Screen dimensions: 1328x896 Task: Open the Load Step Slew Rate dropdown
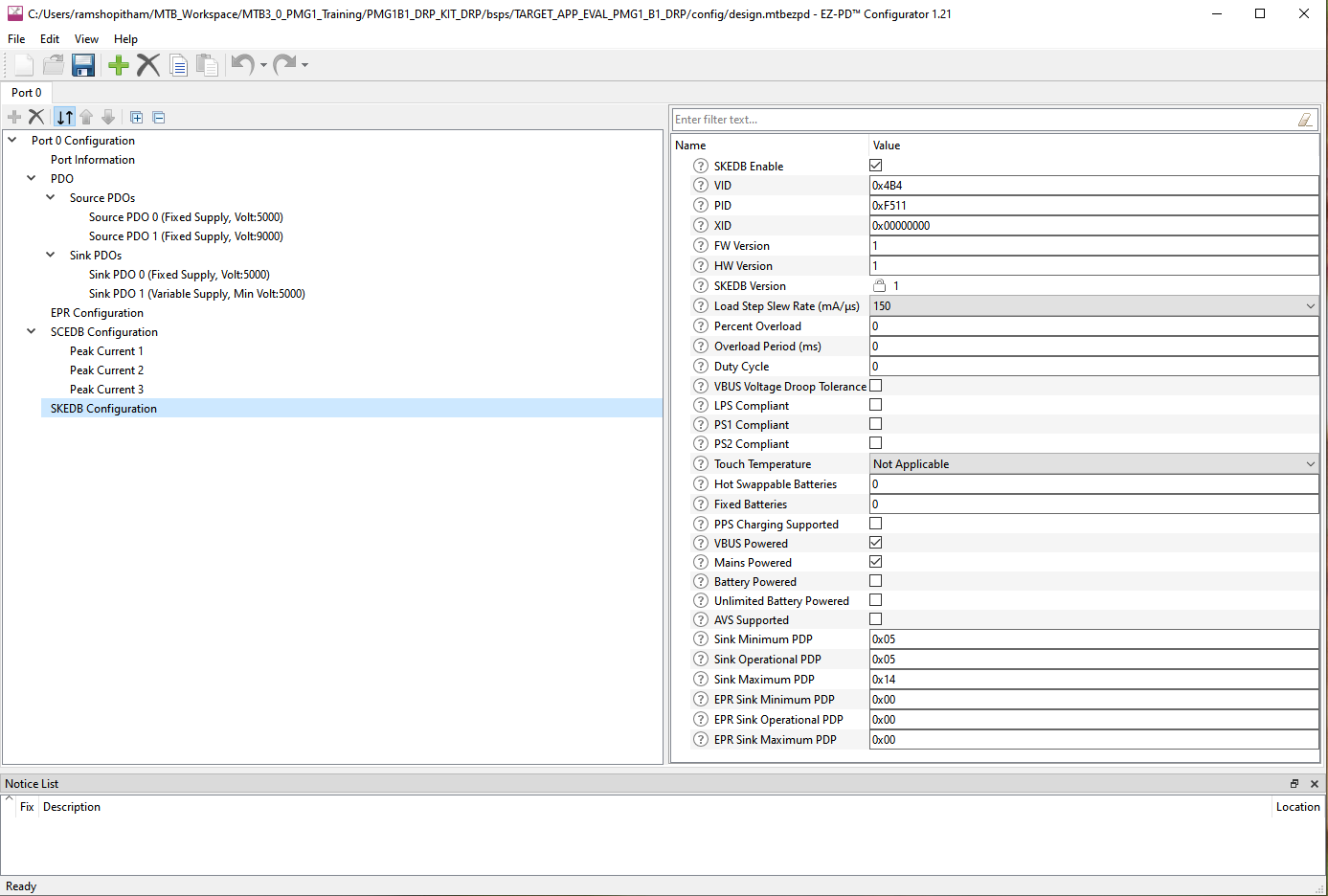1094,306
